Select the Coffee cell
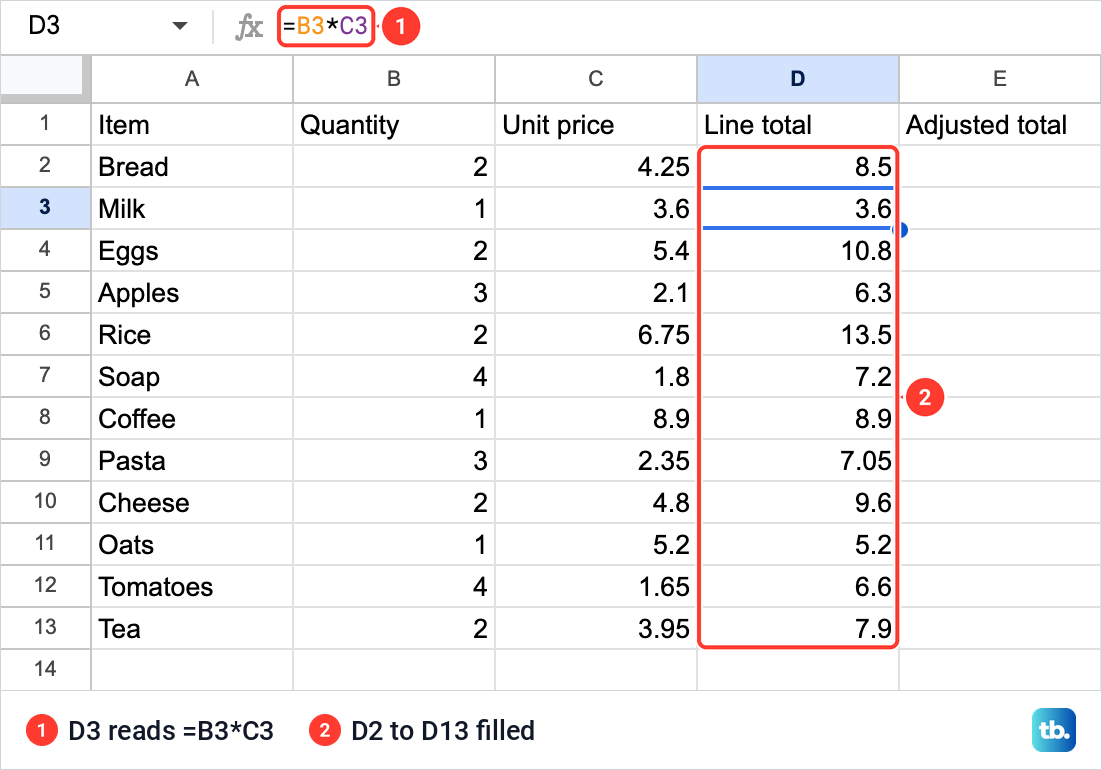Viewport: 1102px width, 770px height. pos(192,418)
